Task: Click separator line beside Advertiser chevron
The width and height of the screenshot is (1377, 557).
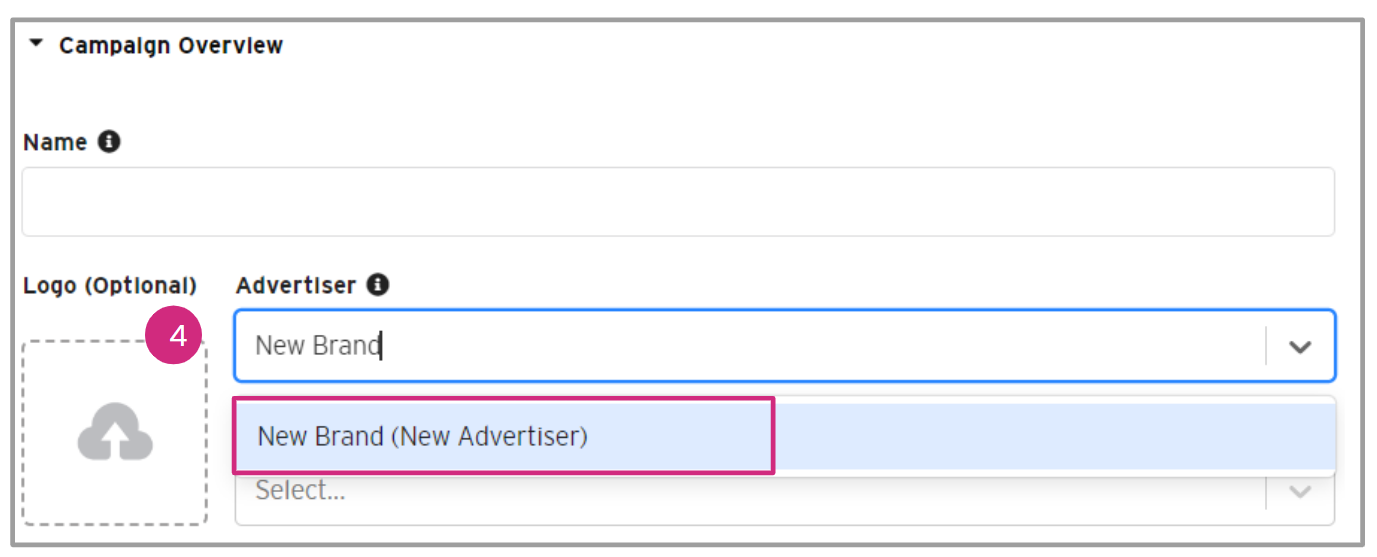Action: (x=1267, y=347)
